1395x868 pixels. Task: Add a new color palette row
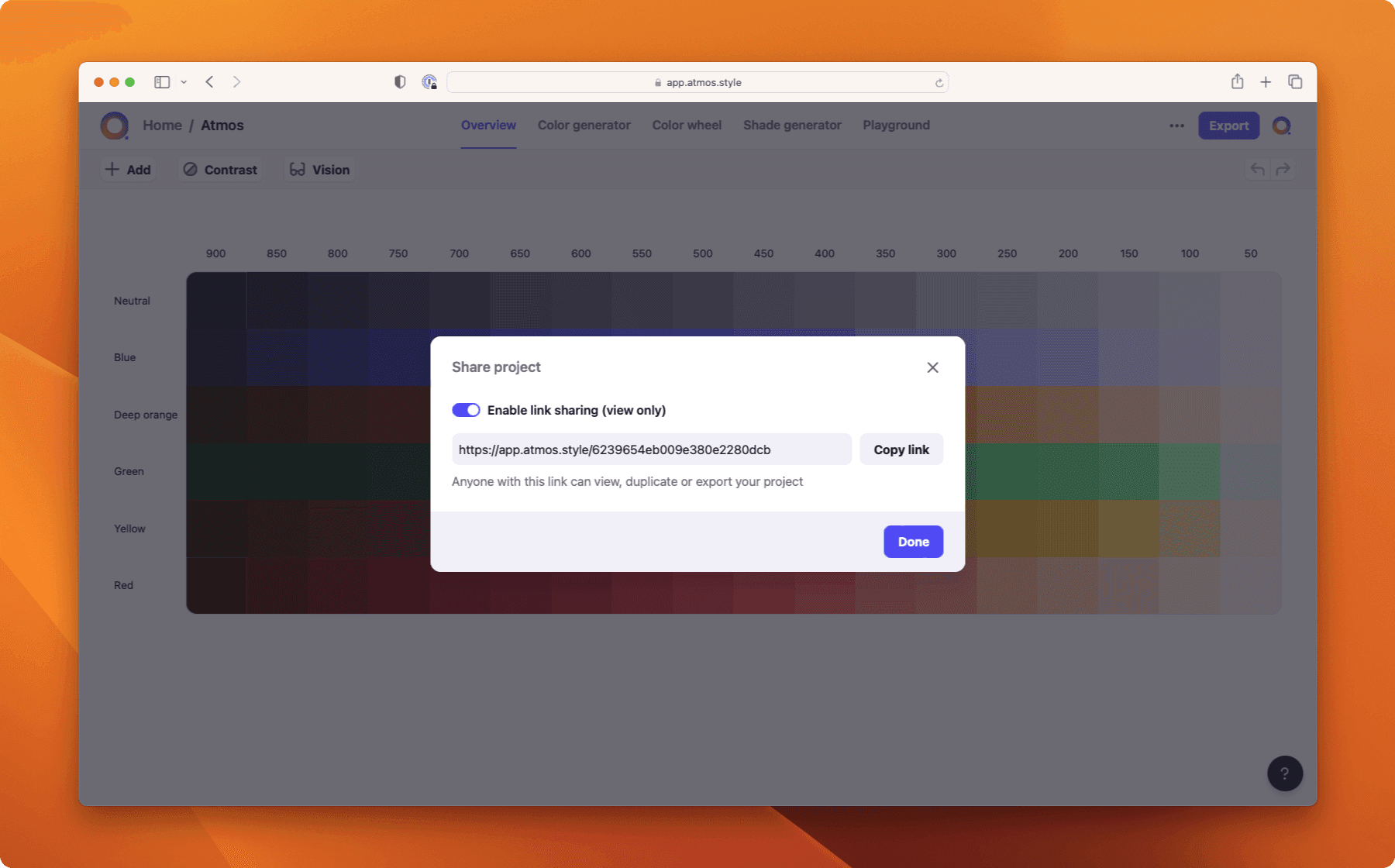[x=128, y=169]
